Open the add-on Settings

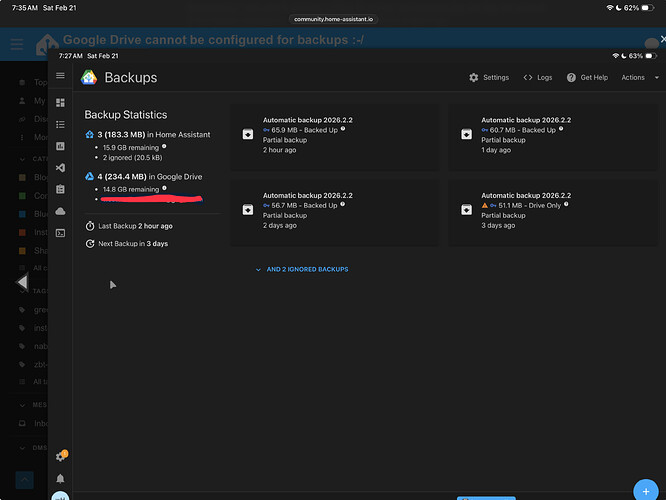(x=489, y=77)
